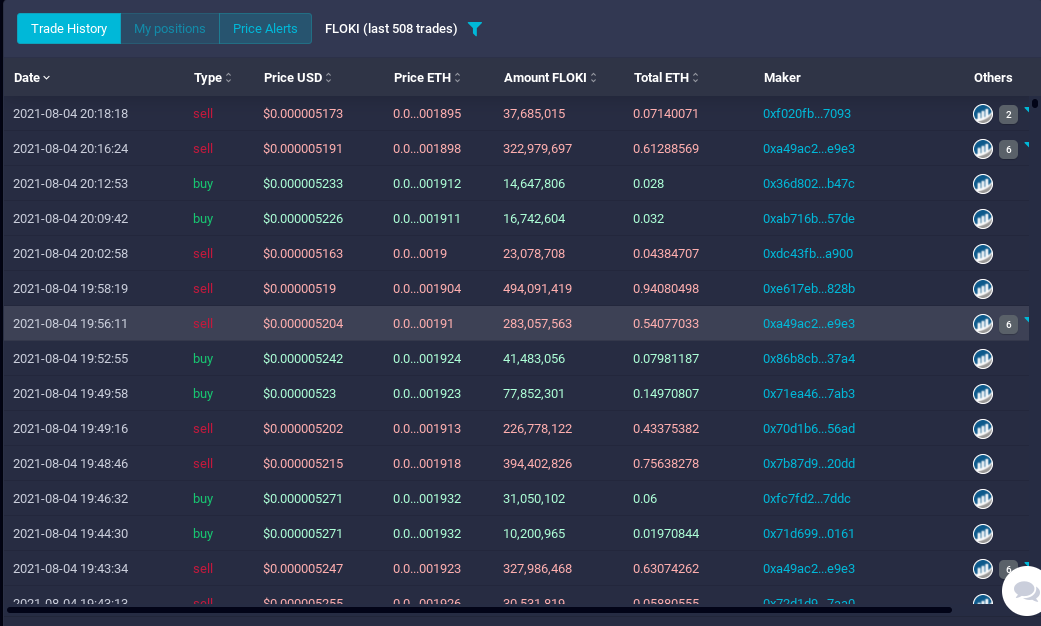Click the chart icon on the 19:46:32 buy row
Viewport: 1041px width, 626px height.
(x=982, y=499)
